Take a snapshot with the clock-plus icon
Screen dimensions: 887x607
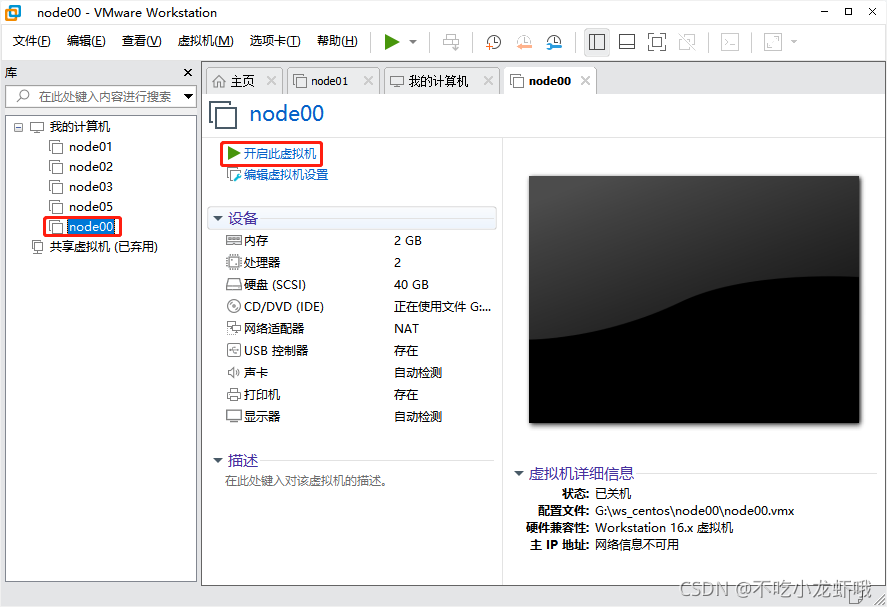[x=493, y=42]
